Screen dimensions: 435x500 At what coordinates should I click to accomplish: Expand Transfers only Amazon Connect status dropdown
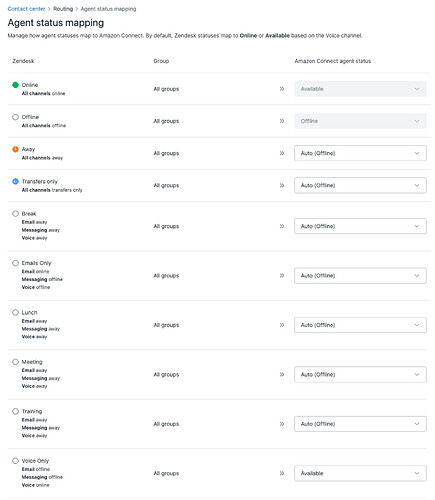pos(360,185)
